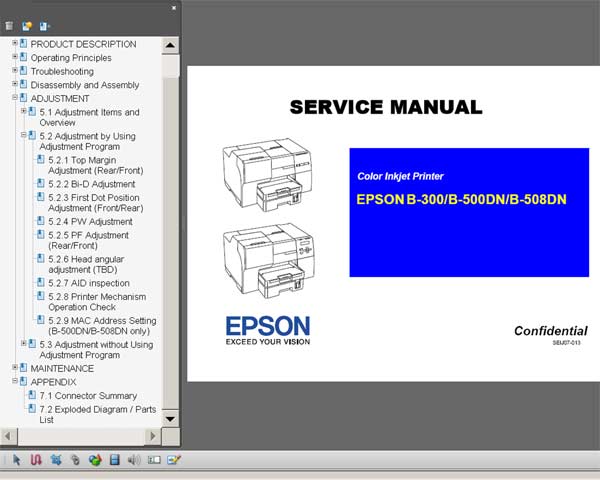Expand the MAINTENANCE bookmark node
The width and height of the screenshot is (600, 480).
click(x=15, y=367)
